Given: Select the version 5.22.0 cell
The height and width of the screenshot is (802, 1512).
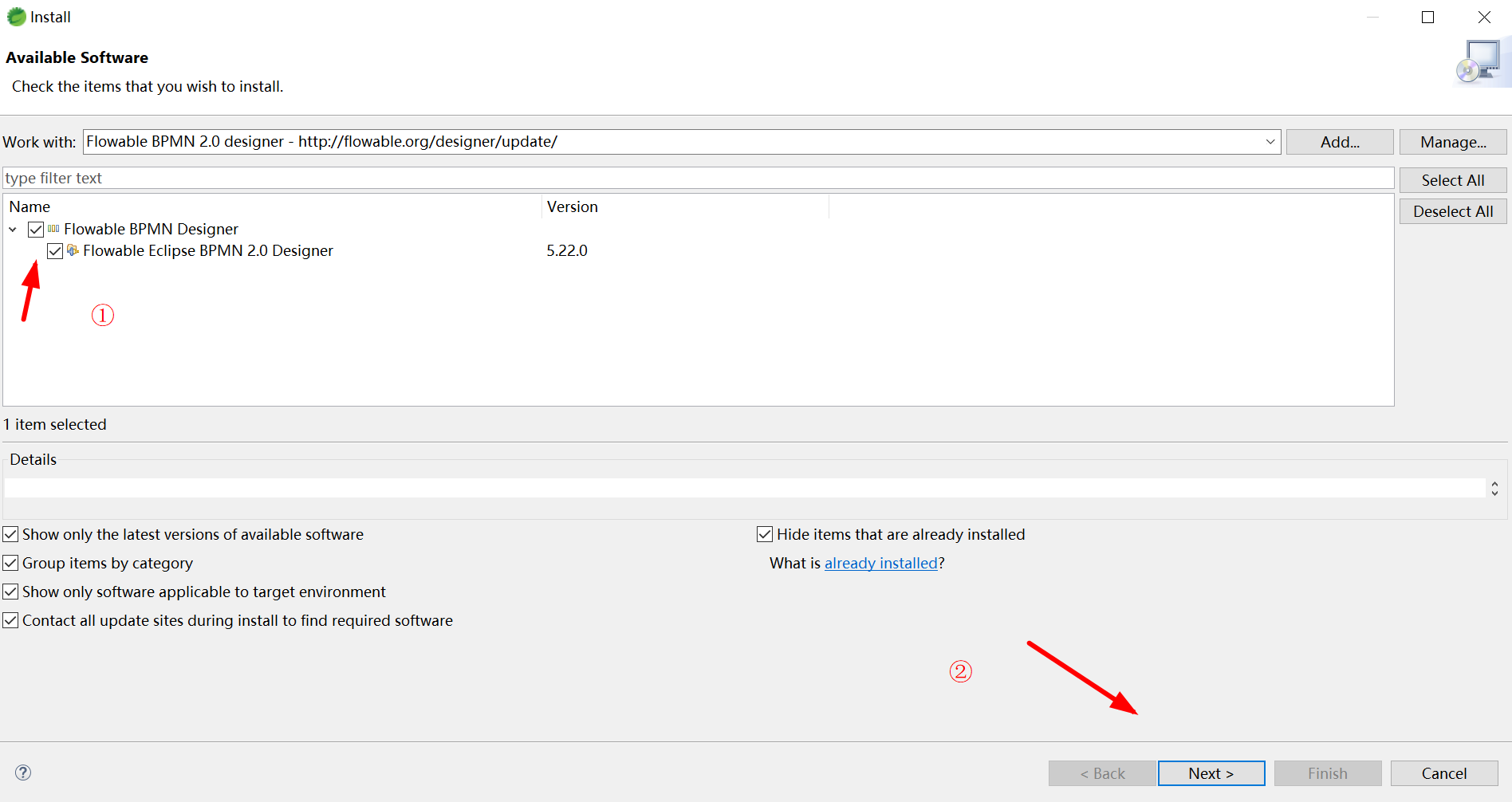Looking at the screenshot, I should point(567,250).
